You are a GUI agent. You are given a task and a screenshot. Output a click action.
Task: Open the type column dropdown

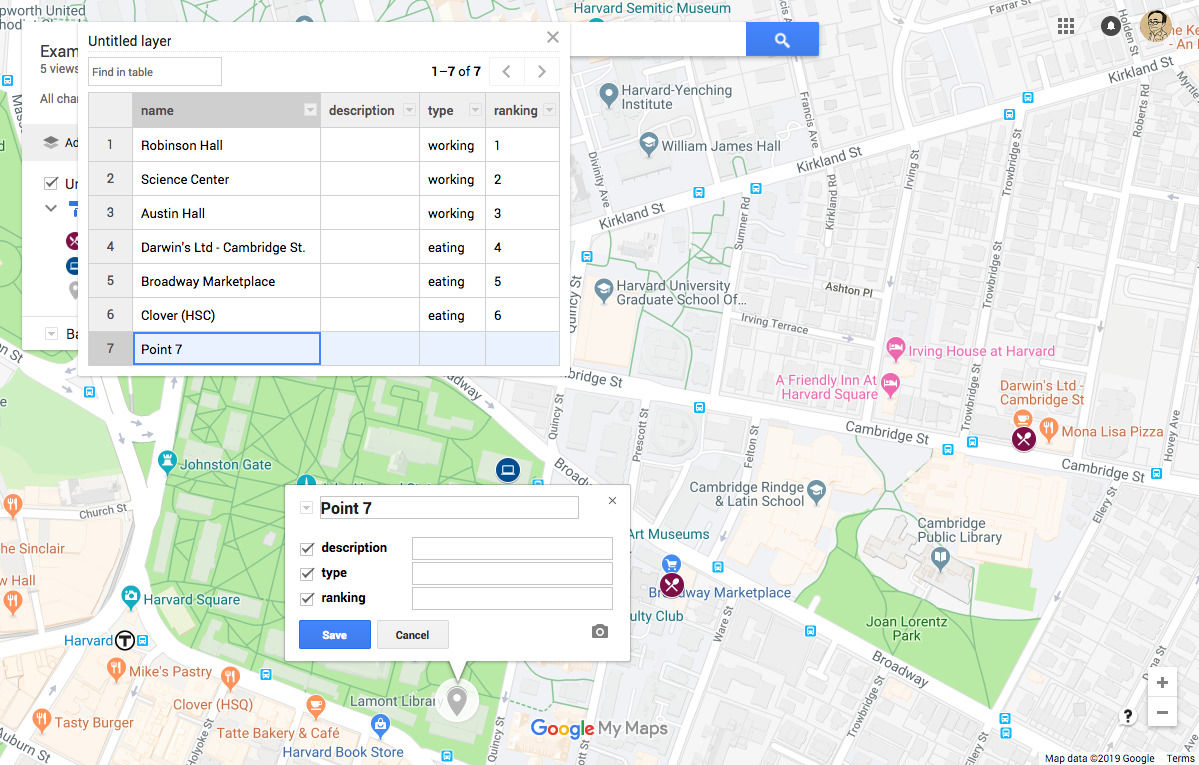coord(475,110)
